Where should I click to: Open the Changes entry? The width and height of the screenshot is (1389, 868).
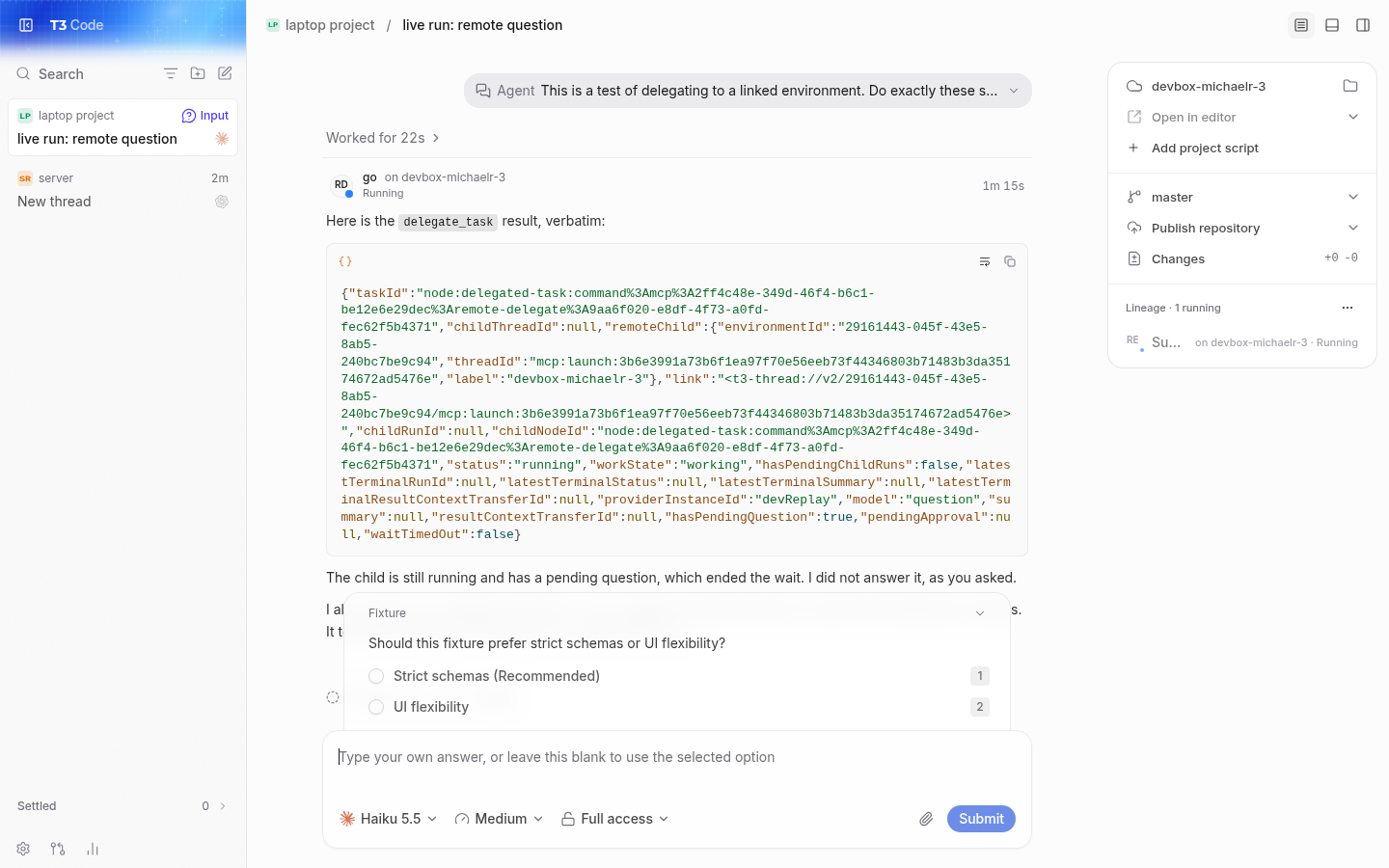[x=1242, y=258]
